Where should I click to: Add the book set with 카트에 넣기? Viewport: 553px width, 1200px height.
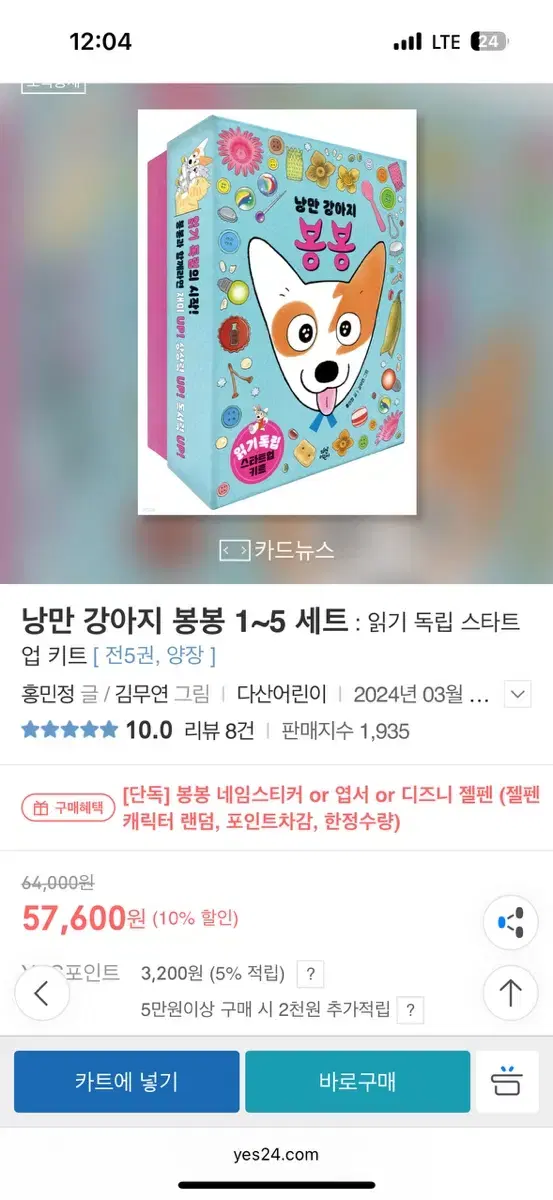click(126, 1081)
